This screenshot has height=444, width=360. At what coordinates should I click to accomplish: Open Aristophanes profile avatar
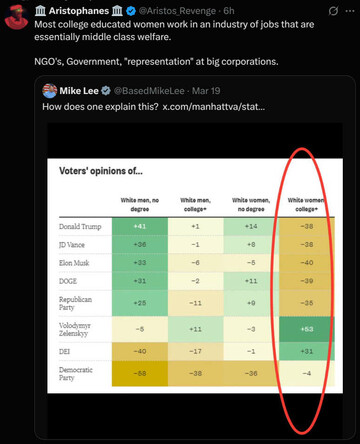coord(16,17)
